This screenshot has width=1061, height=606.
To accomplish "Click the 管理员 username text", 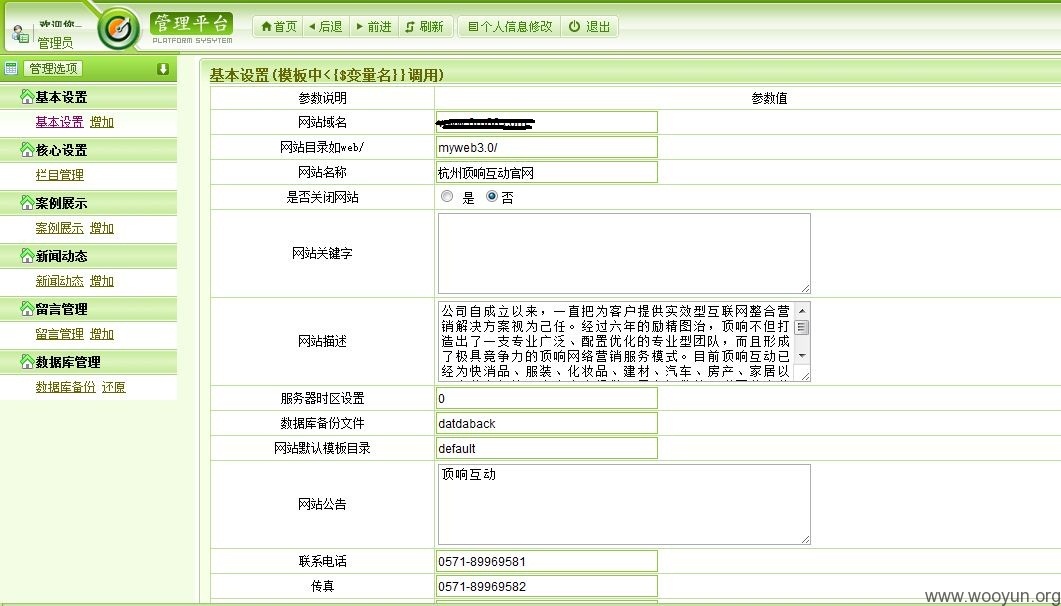I will 55,43.
